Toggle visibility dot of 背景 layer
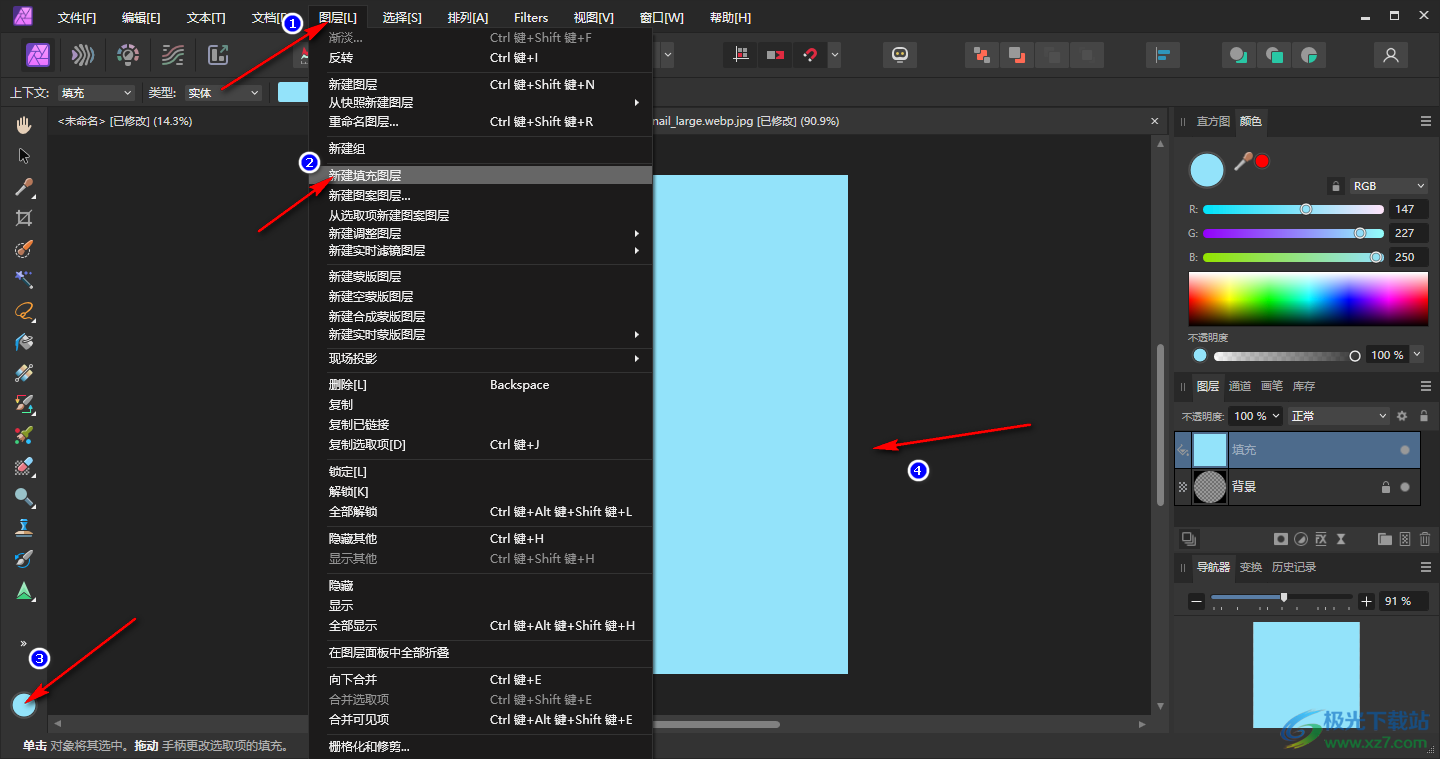The height and width of the screenshot is (759, 1440). coord(1405,487)
